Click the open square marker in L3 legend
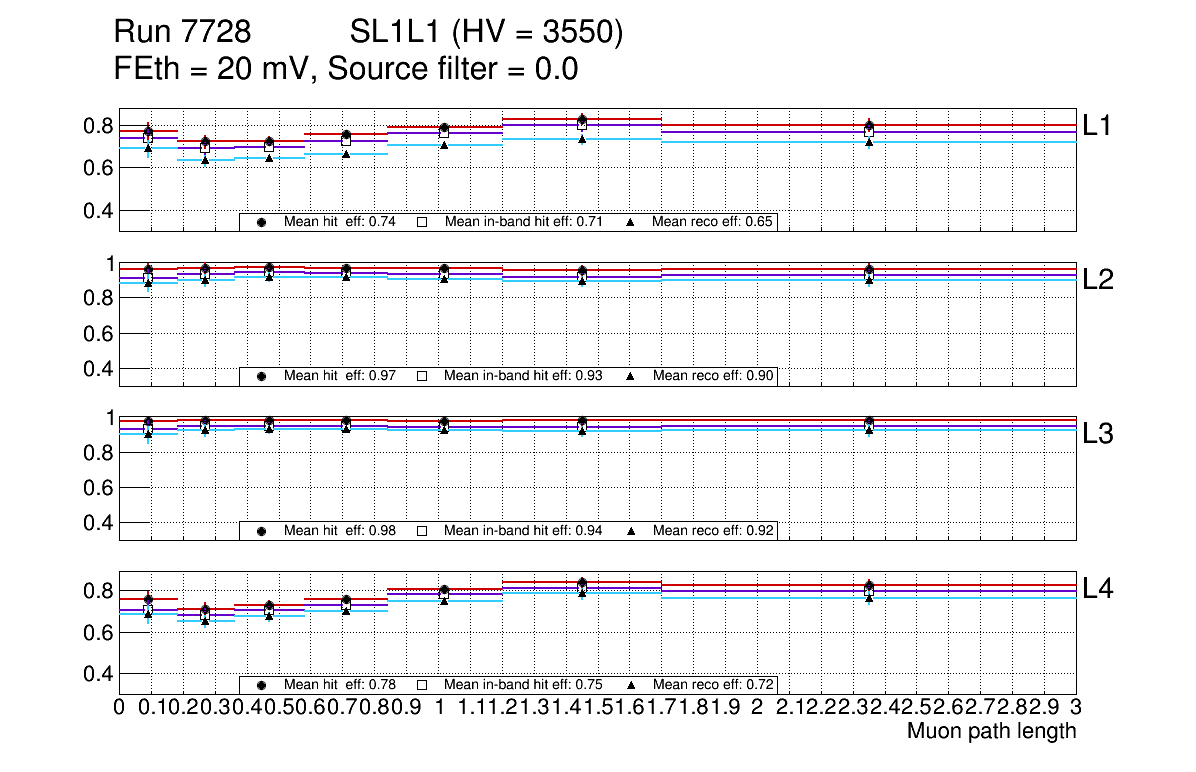Image resolution: width=1196 pixels, height=772 pixels. point(422,531)
